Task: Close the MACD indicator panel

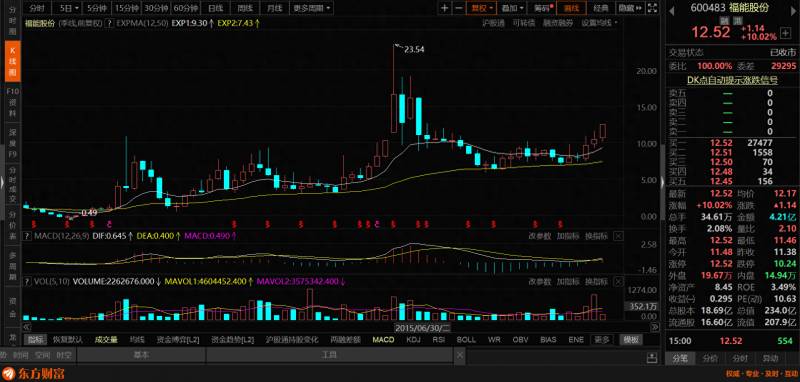Action: [x=618, y=236]
